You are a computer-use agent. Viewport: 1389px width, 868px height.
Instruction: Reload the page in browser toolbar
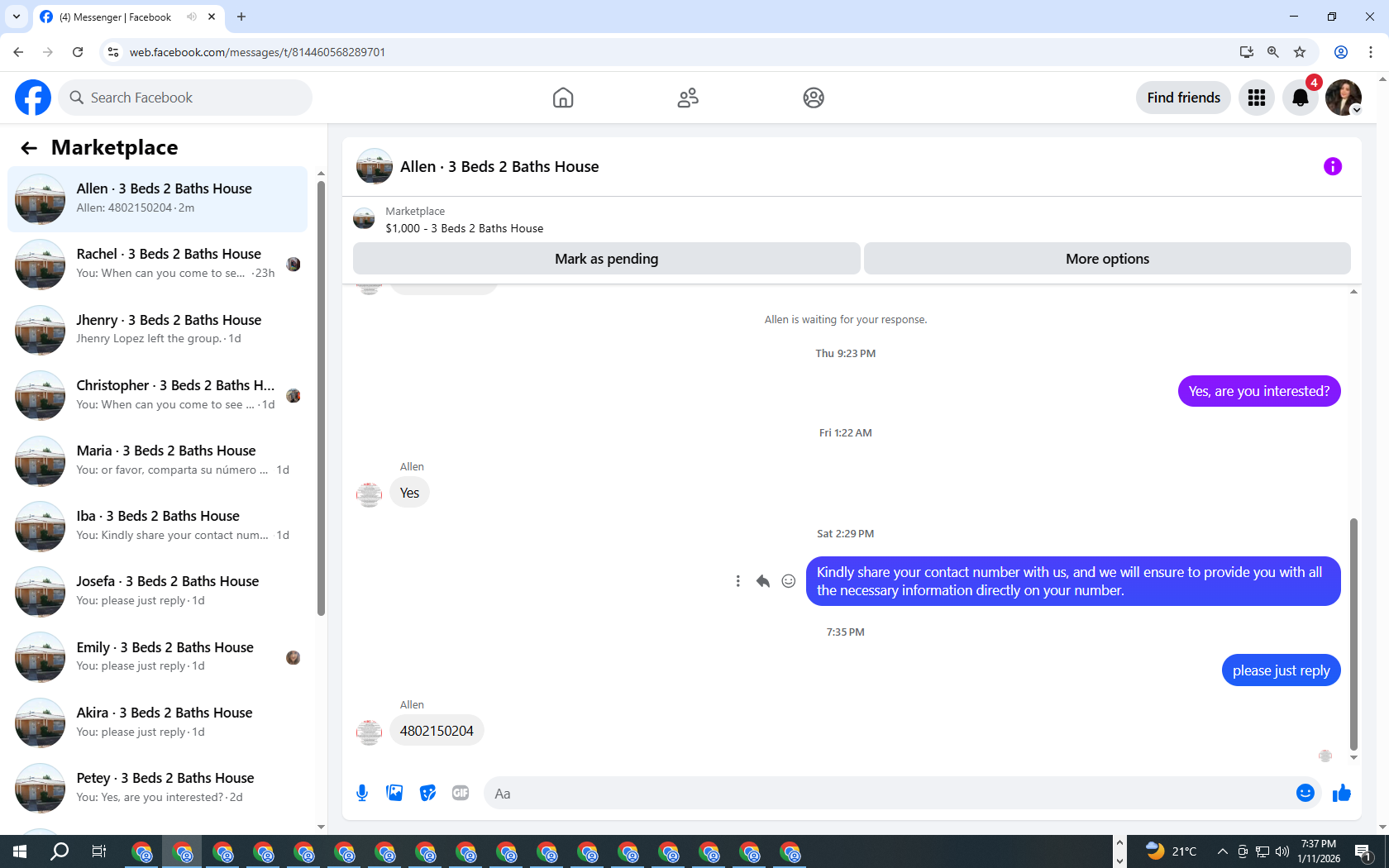(x=78, y=52)
